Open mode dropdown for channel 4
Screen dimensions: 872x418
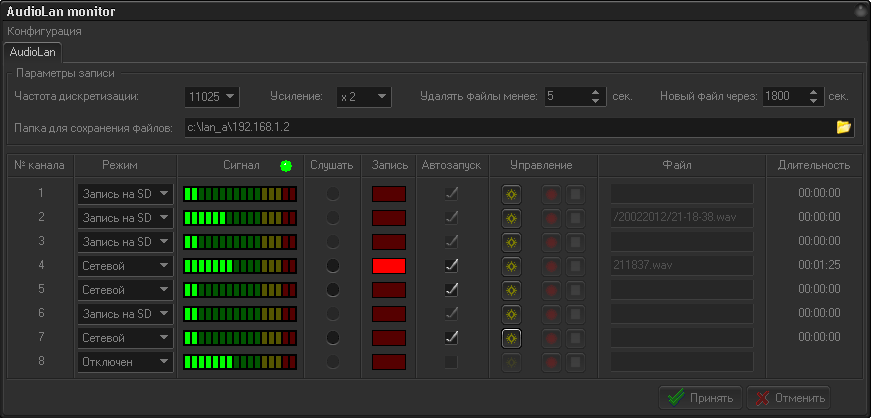point(125,266)
